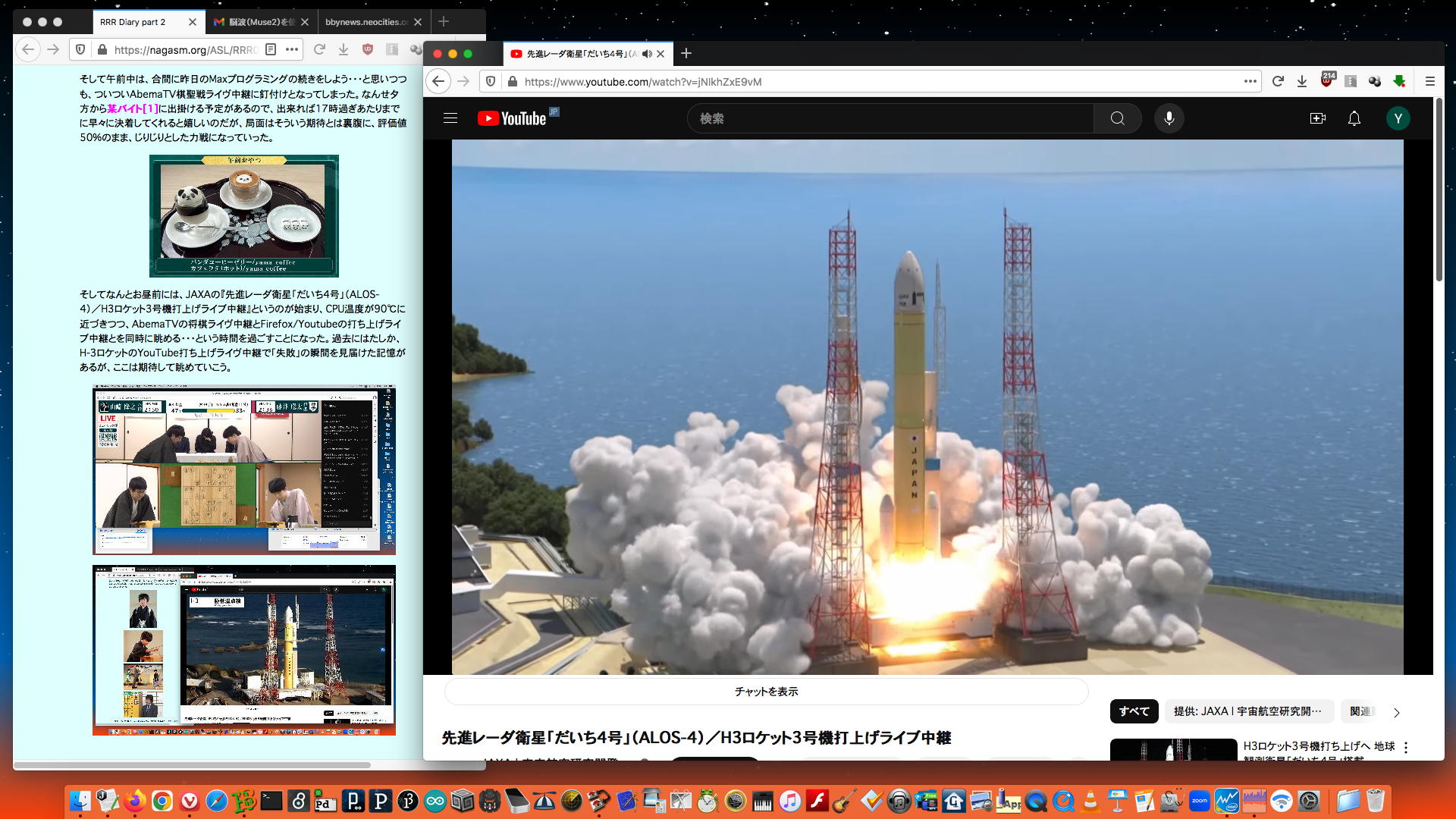Open the YouTube create video icon

[1317, 118]
